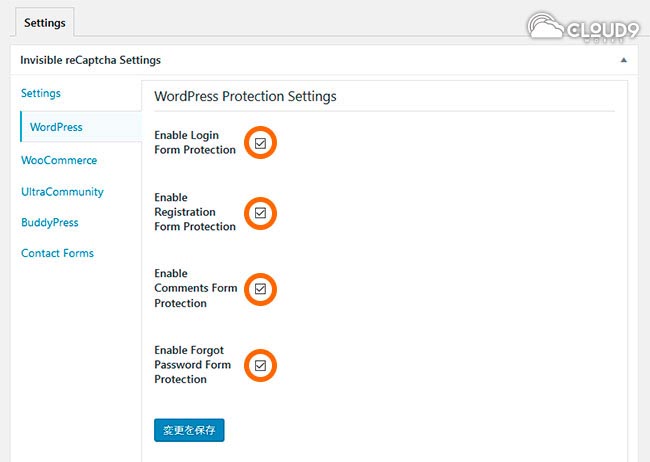Image resolution: width=650 pixels, height=462 pixels.
Task: Switch to BuddyPress settings
Action: pos(50,222)
